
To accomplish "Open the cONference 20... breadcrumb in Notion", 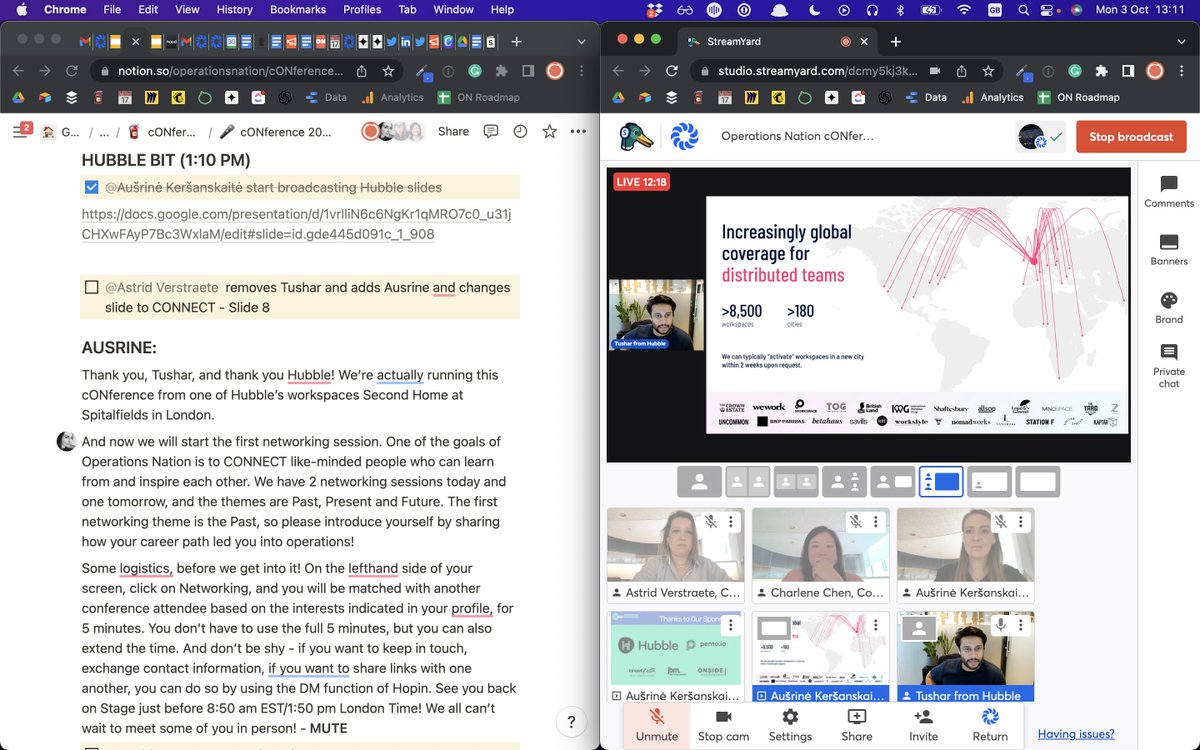I will (275, 131).
